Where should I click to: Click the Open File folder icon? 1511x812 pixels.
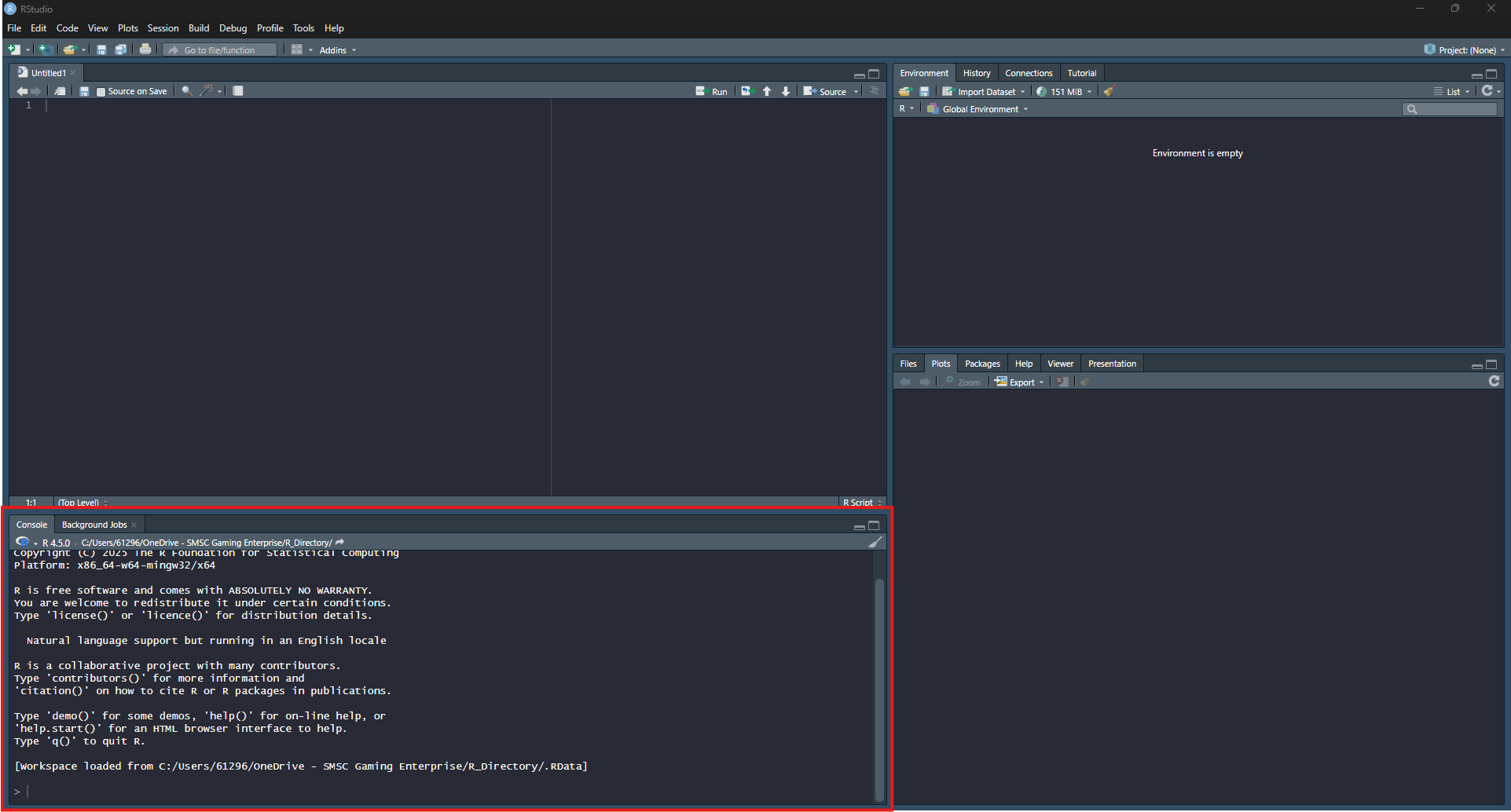click(69, 49)
